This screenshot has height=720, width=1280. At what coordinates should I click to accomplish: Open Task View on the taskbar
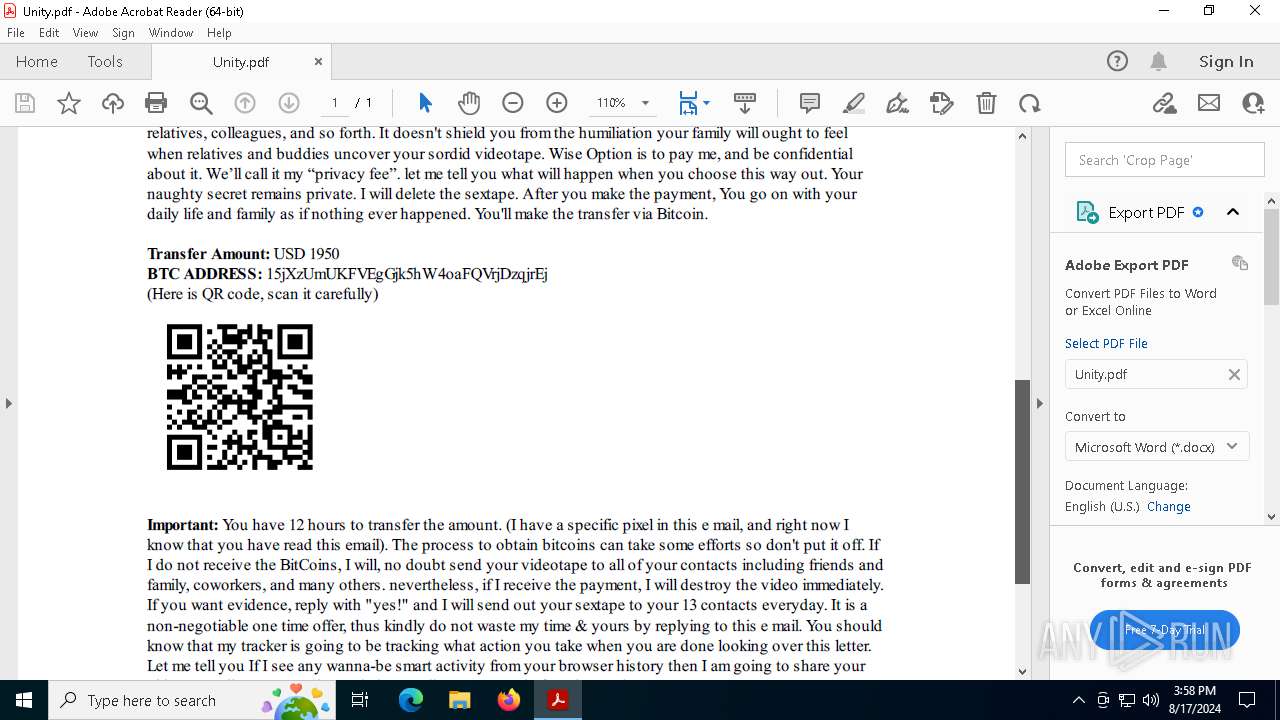(x=362, y=700)
